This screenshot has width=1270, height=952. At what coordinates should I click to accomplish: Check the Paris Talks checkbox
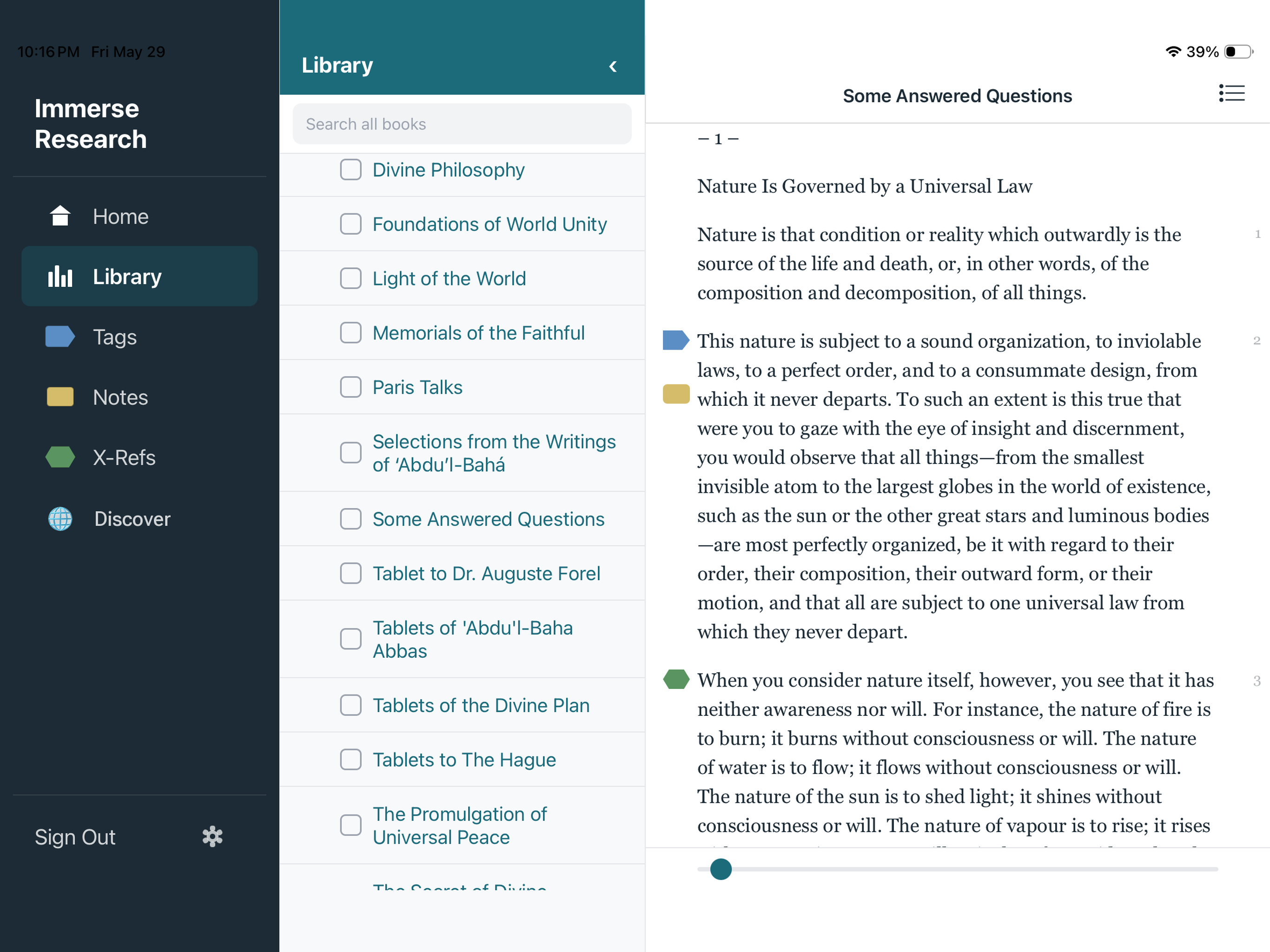point(350,387)
